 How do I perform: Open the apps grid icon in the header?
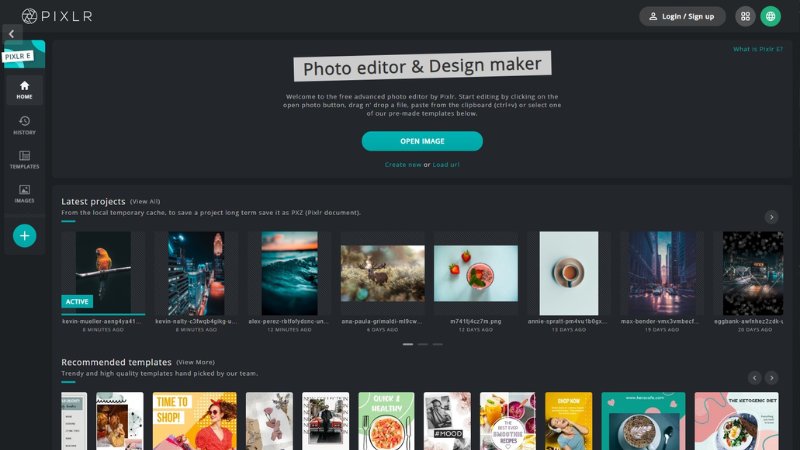(x=745, y=16)
